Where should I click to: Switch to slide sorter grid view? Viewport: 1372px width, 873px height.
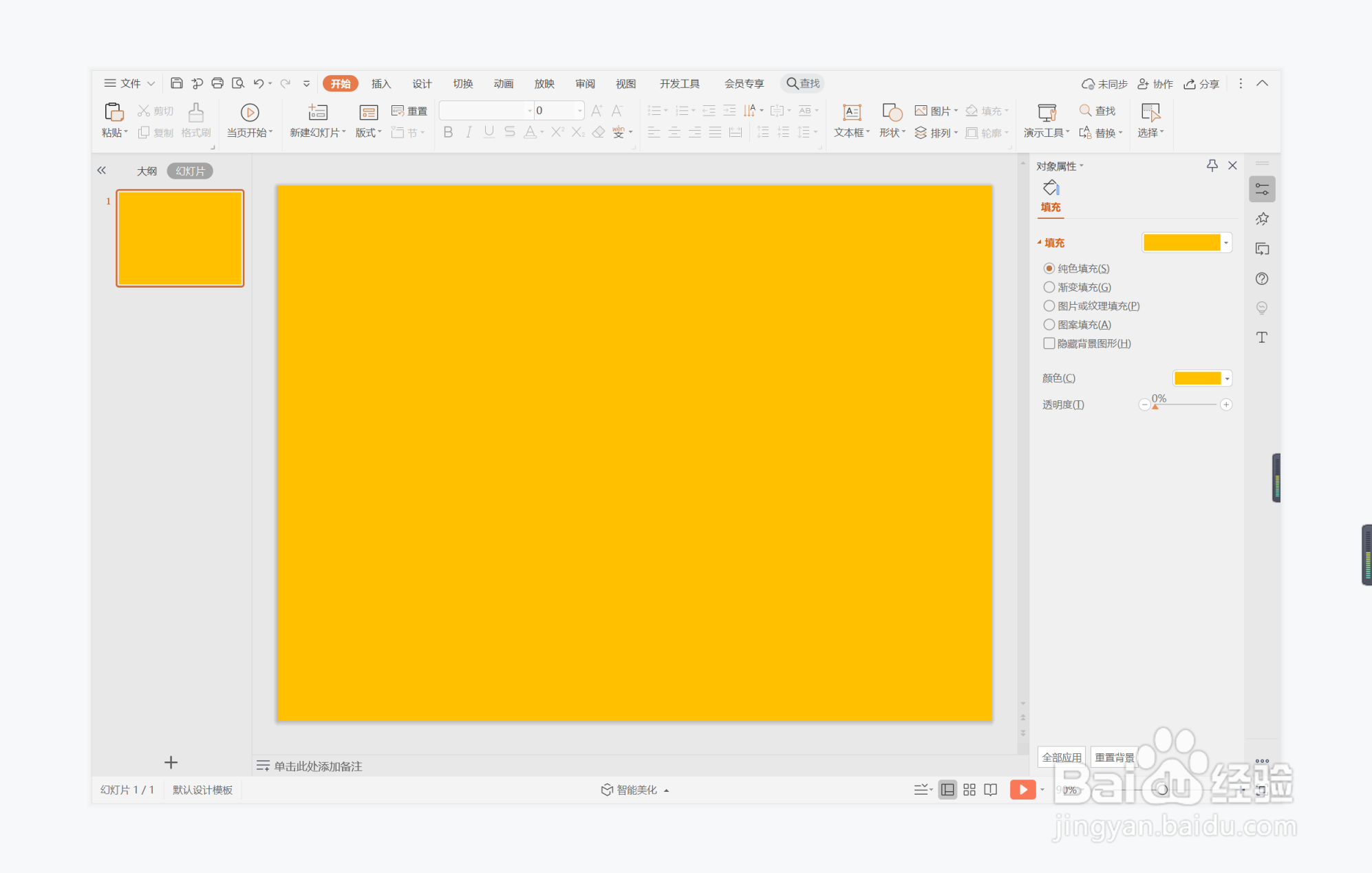(x=969, y=790)
